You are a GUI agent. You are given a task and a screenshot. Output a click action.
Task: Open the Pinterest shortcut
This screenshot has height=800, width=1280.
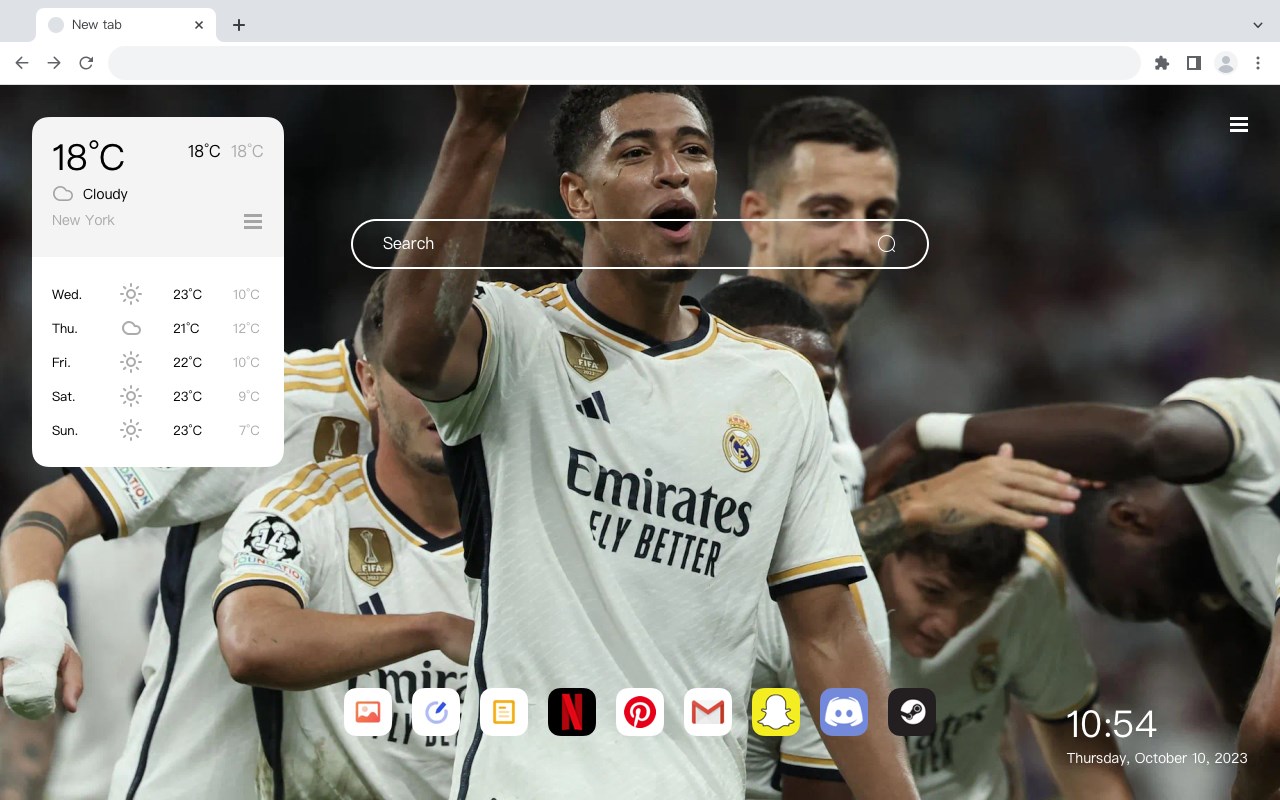pyautogui.click(x=640, y=712)
